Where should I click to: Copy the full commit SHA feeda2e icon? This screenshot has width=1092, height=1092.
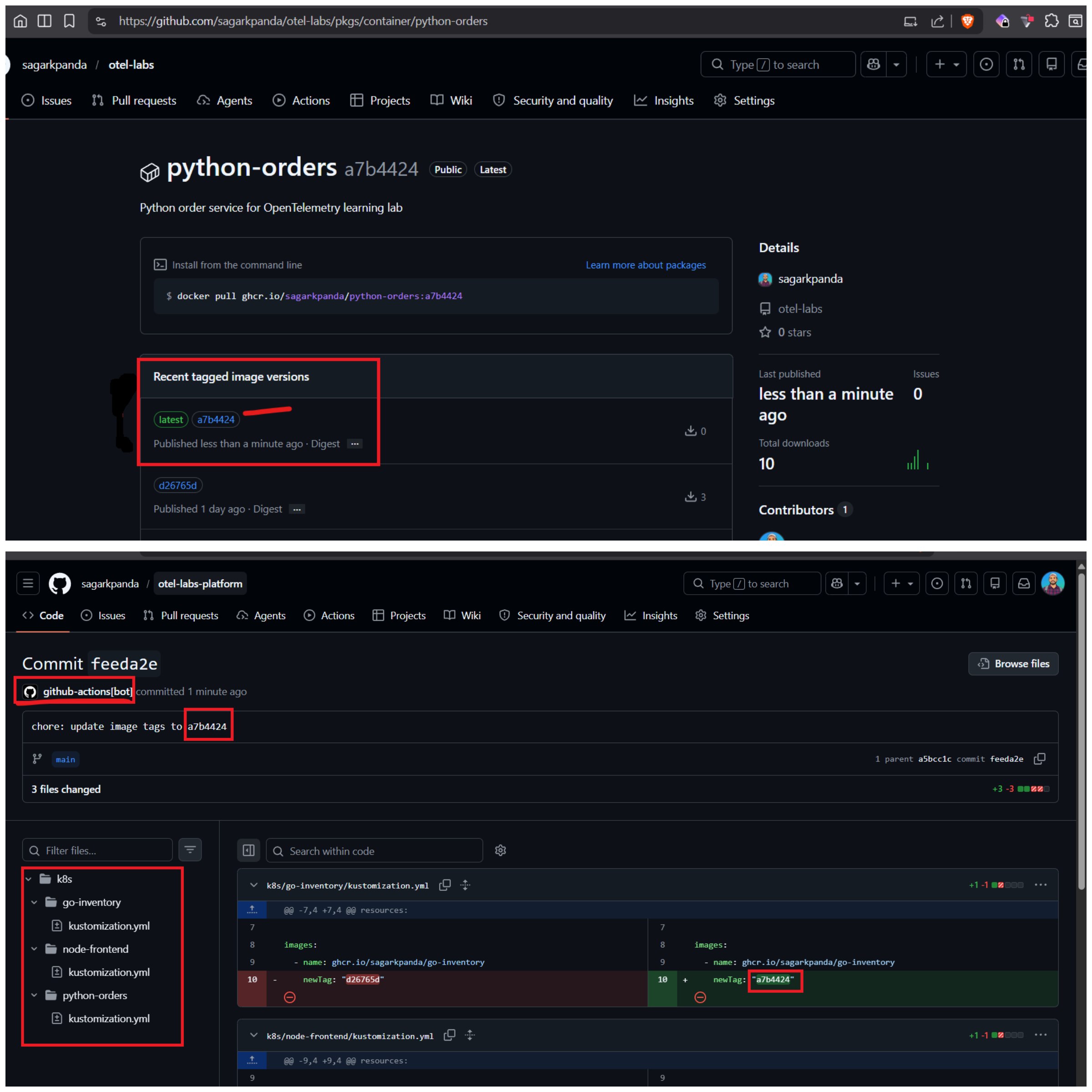[1039, 758]
